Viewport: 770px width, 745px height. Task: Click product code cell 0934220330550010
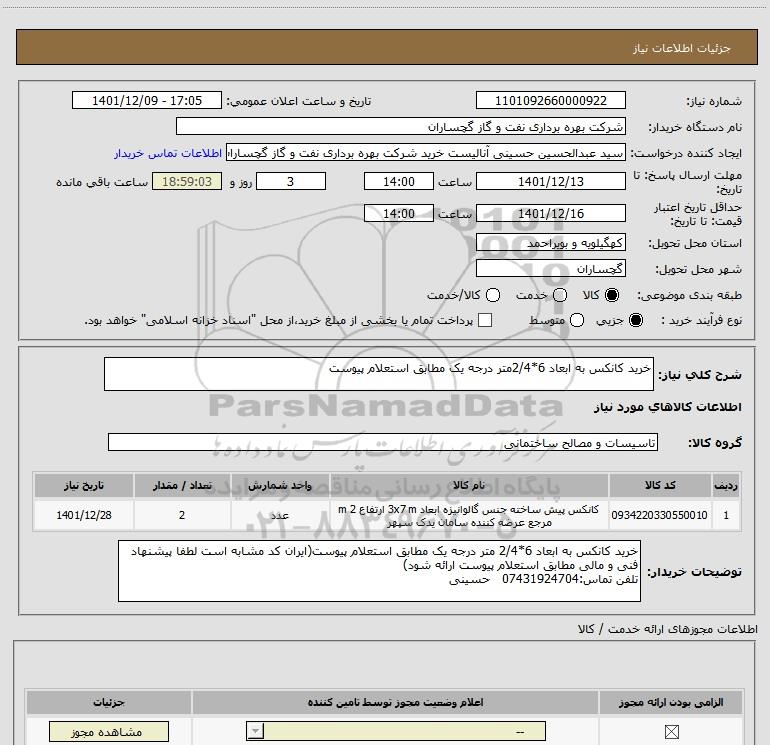click(660, 515)
